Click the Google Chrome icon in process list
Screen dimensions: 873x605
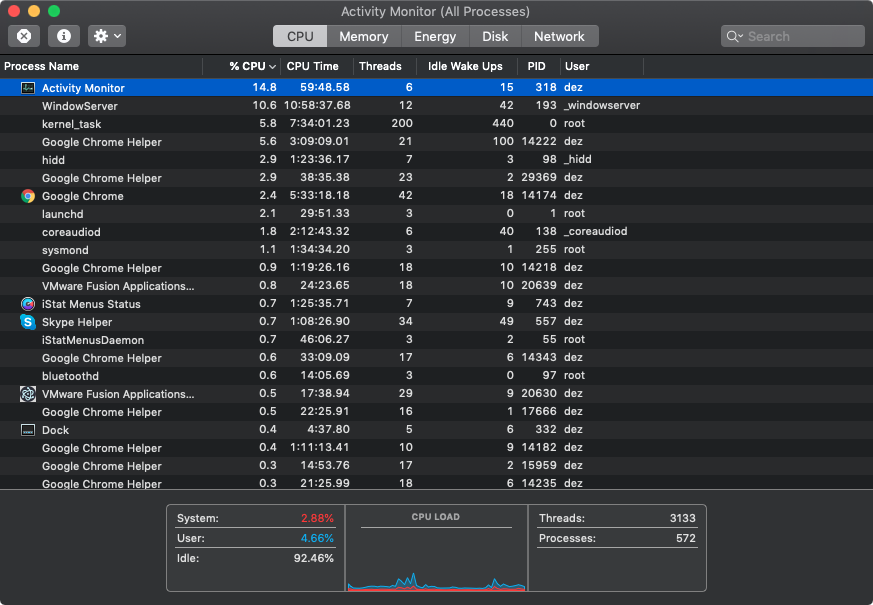(28, 196)
